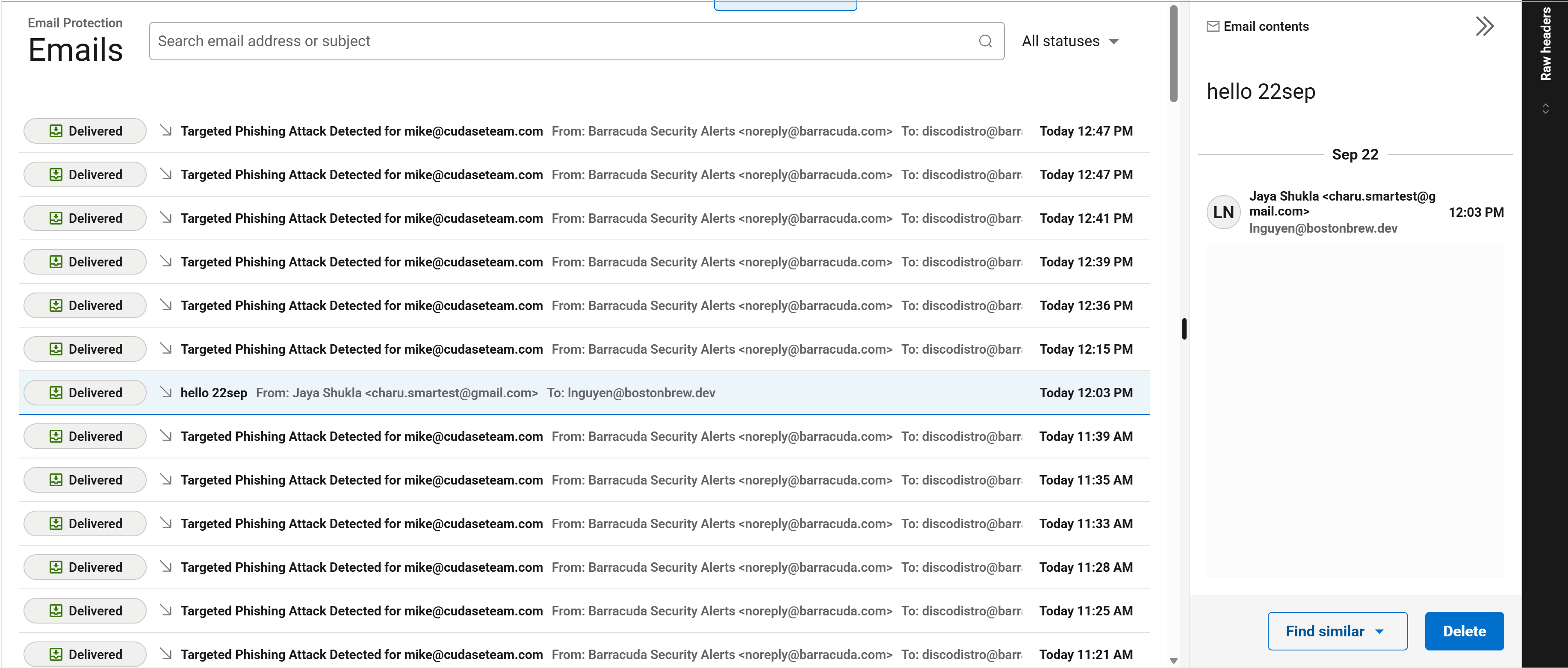Click the panel resize divider handle
Screen dimensions: 1568x668
[1184, 329]
